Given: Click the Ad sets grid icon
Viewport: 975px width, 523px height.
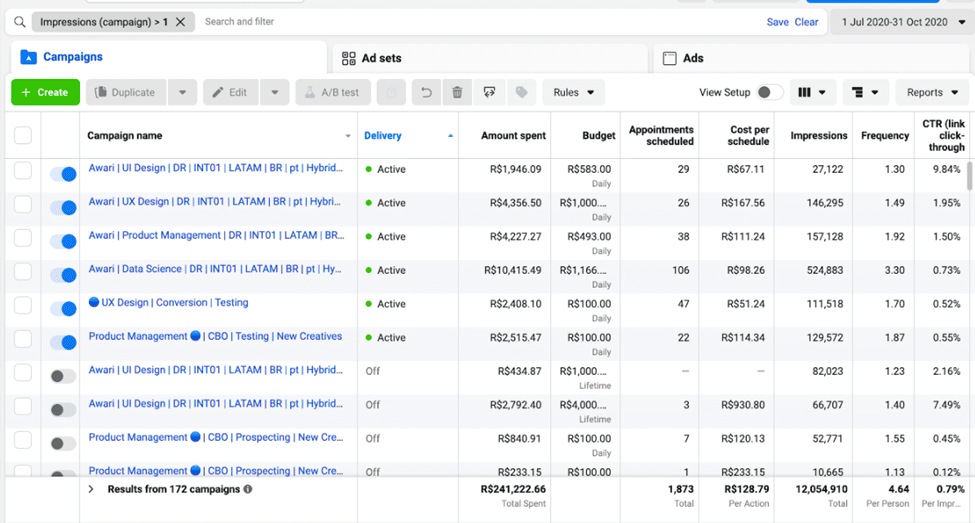Looking at the screenshot, I should click(349, 58).
